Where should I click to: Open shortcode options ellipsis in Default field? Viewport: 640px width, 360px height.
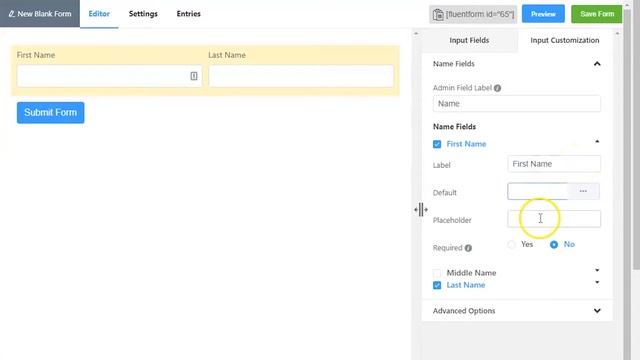click(x=583, y=191)
